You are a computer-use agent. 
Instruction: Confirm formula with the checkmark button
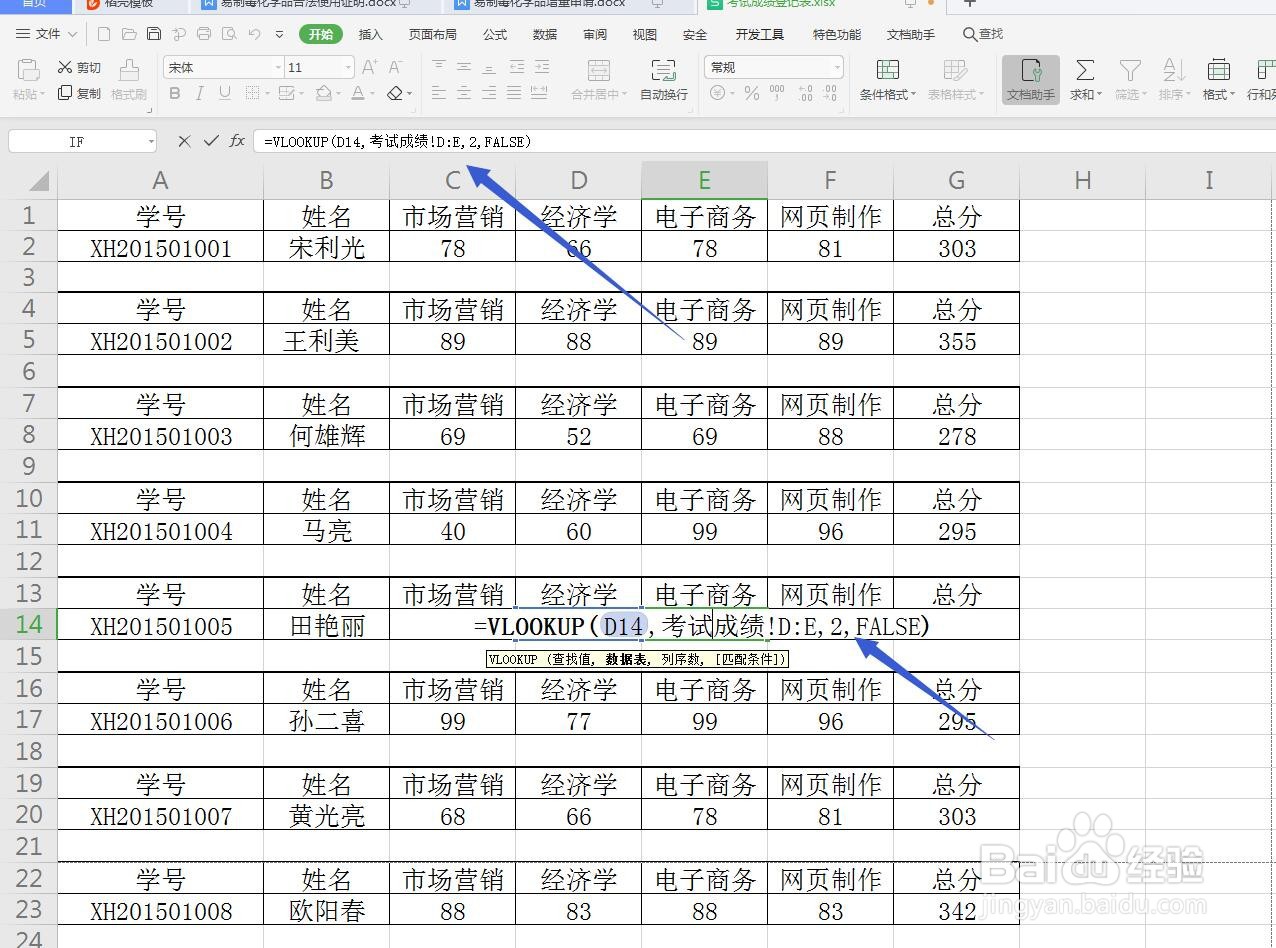click(x=210, y=141)
